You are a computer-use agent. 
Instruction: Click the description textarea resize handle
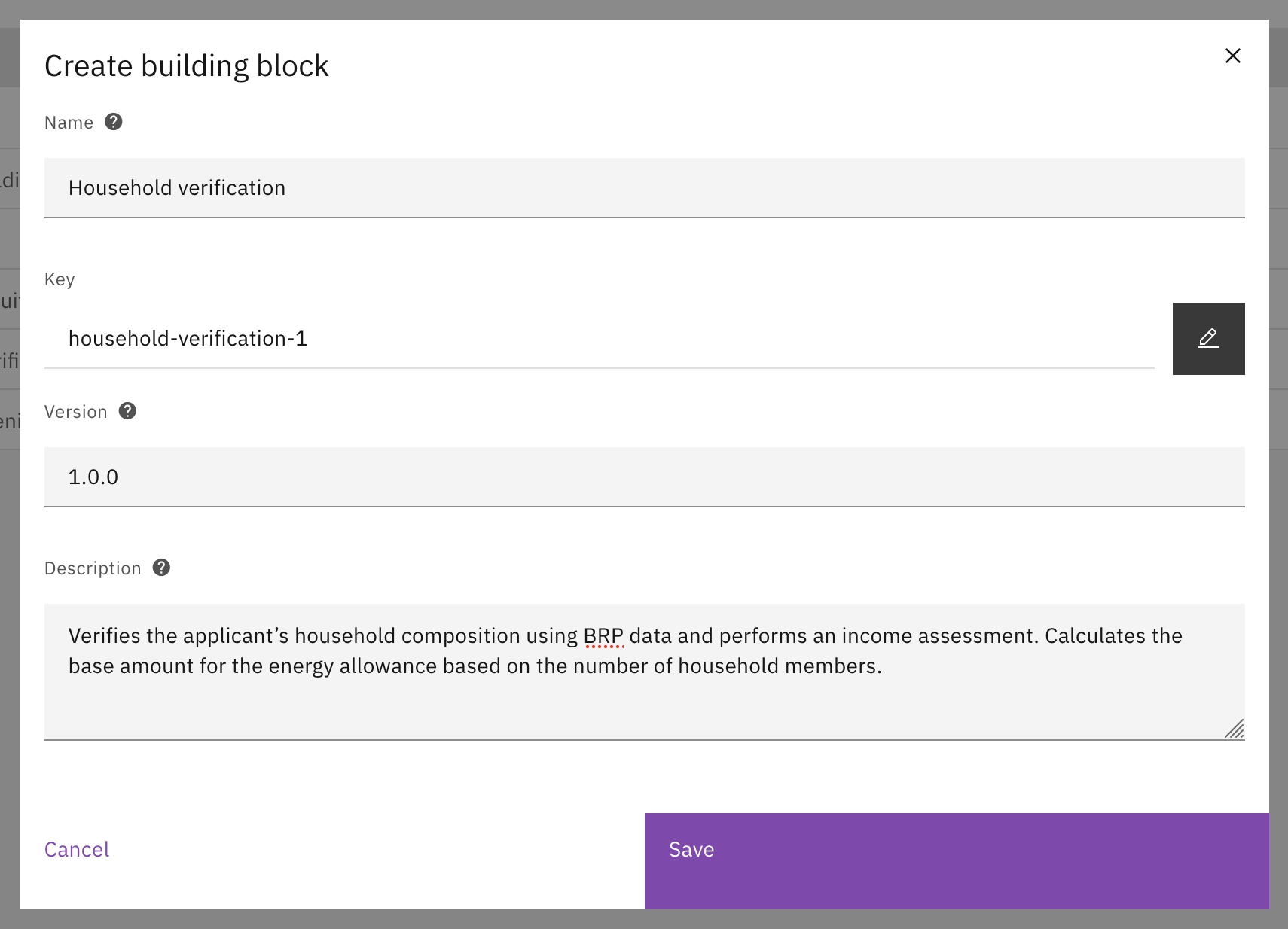[x=1234, y=729]
